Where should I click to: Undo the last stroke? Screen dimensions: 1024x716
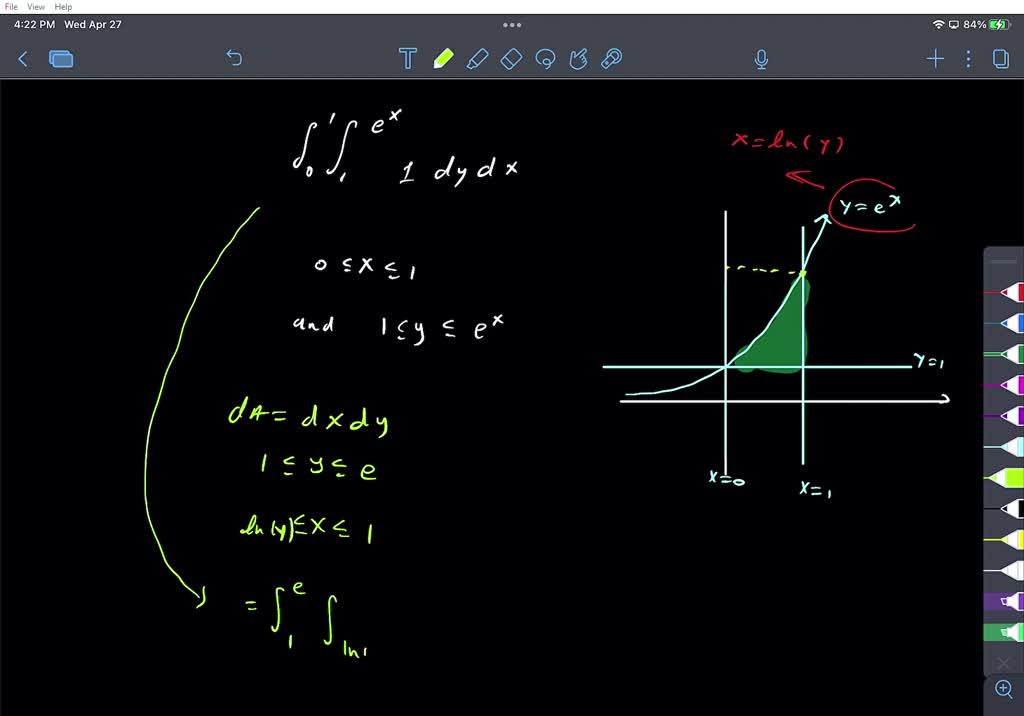tap(234, 59)
